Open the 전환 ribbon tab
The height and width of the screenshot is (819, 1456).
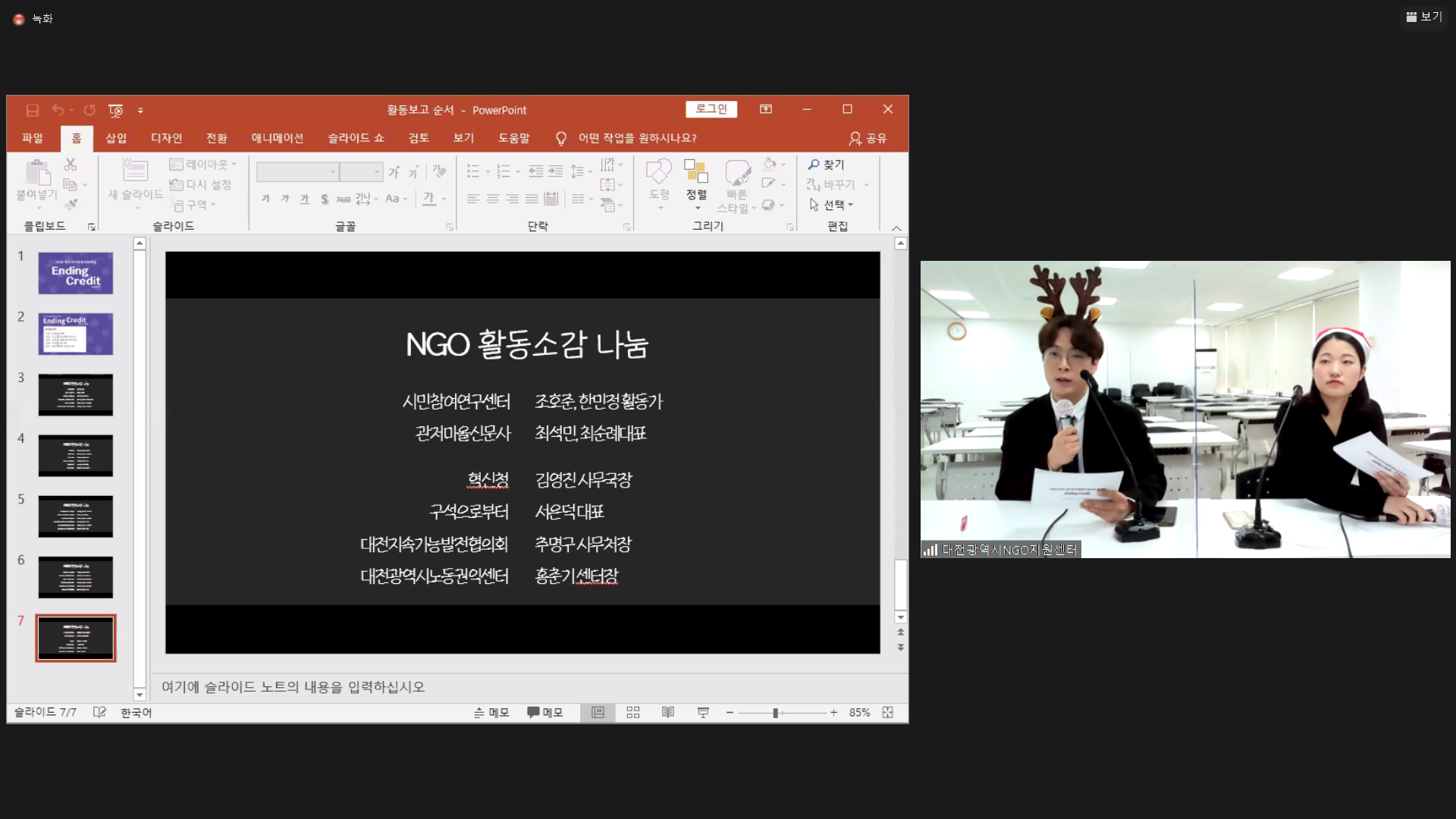coord(217,138)
